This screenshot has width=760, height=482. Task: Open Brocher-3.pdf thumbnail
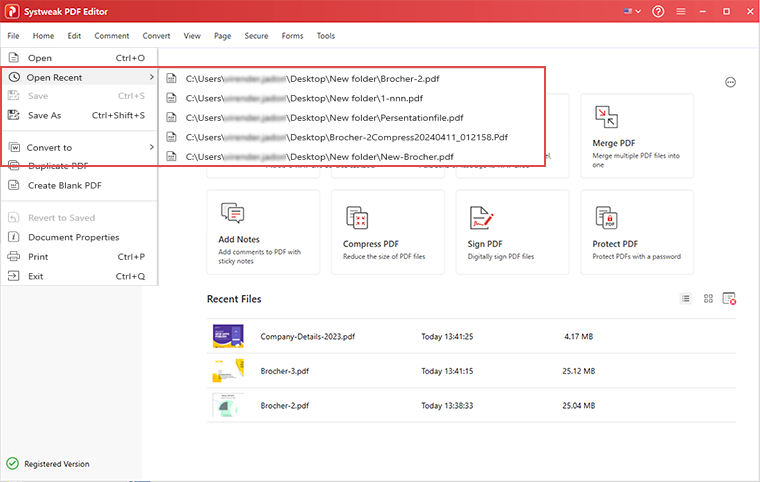(x=228, y=370)
